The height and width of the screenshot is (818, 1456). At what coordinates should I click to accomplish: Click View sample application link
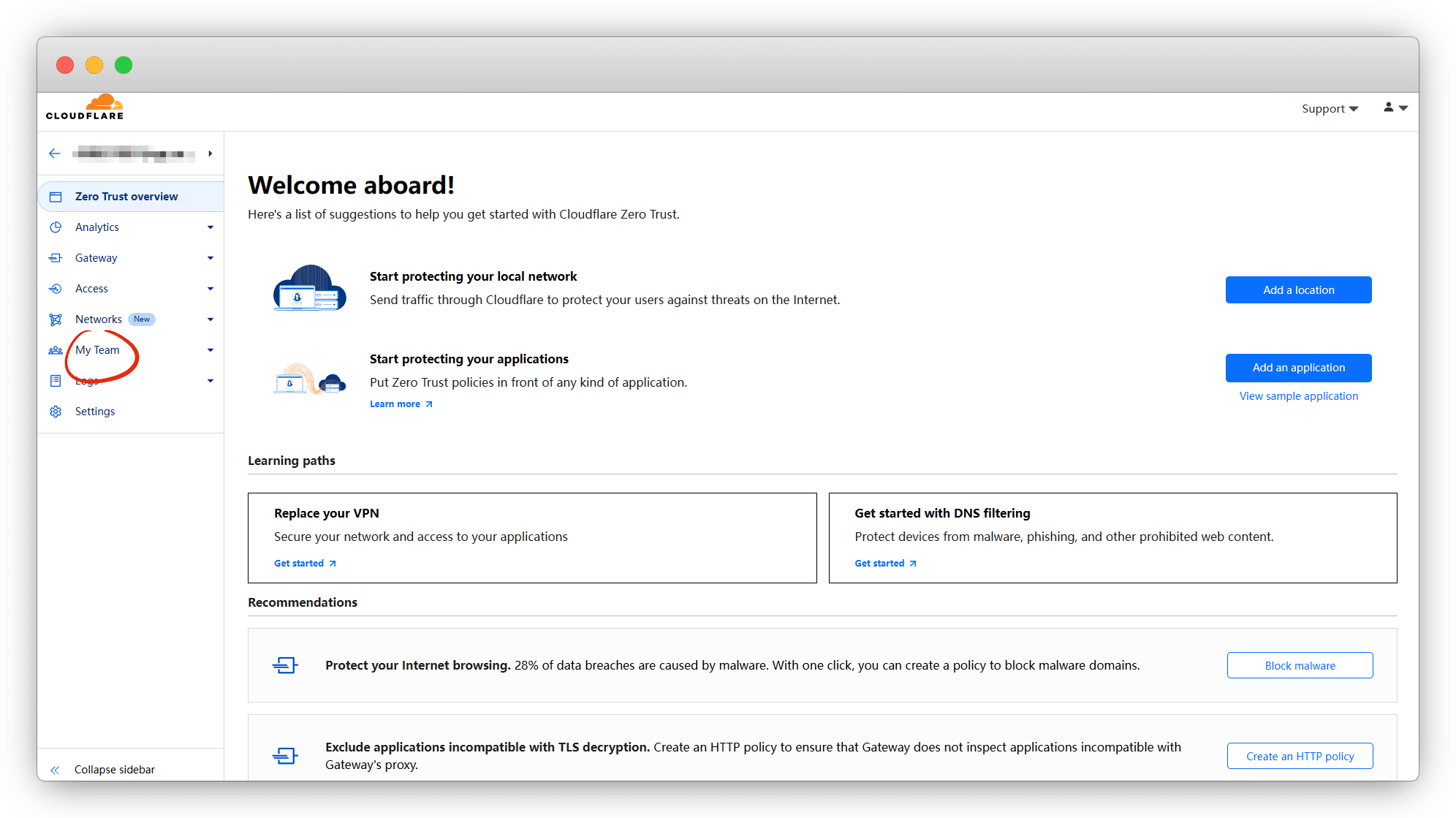(1298, 396)
